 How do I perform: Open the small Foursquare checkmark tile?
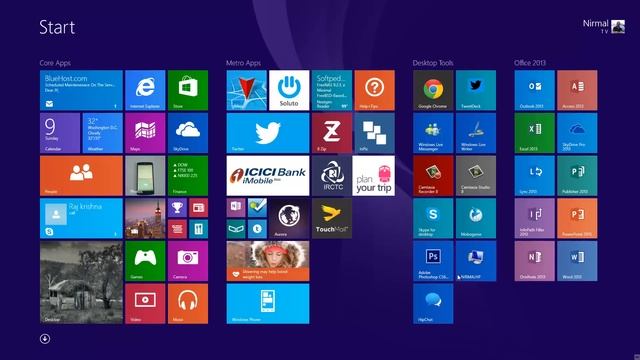pyautogui.click(x=257, y=208)
